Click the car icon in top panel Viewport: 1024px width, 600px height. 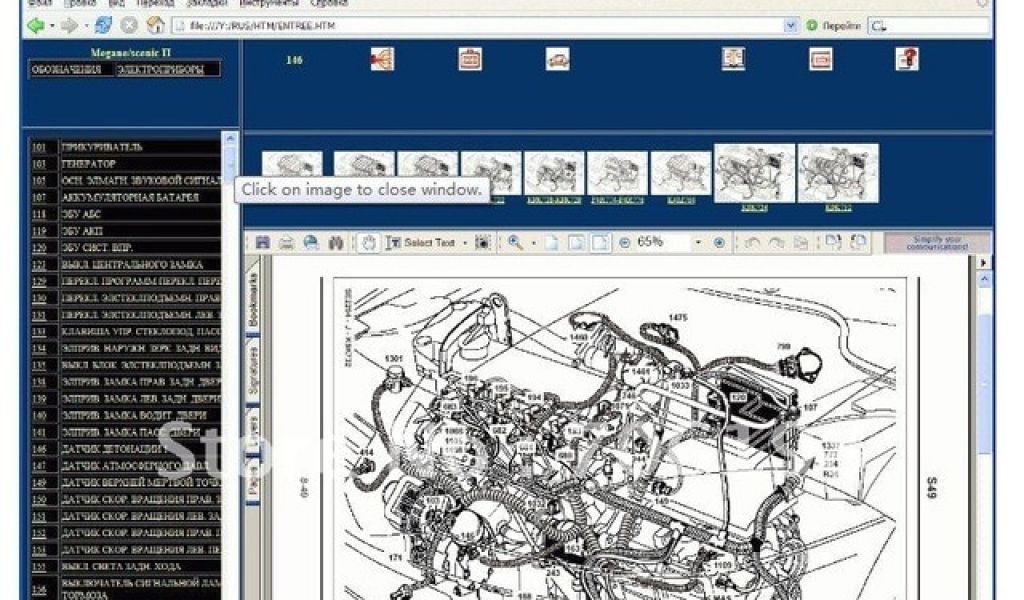557,59
